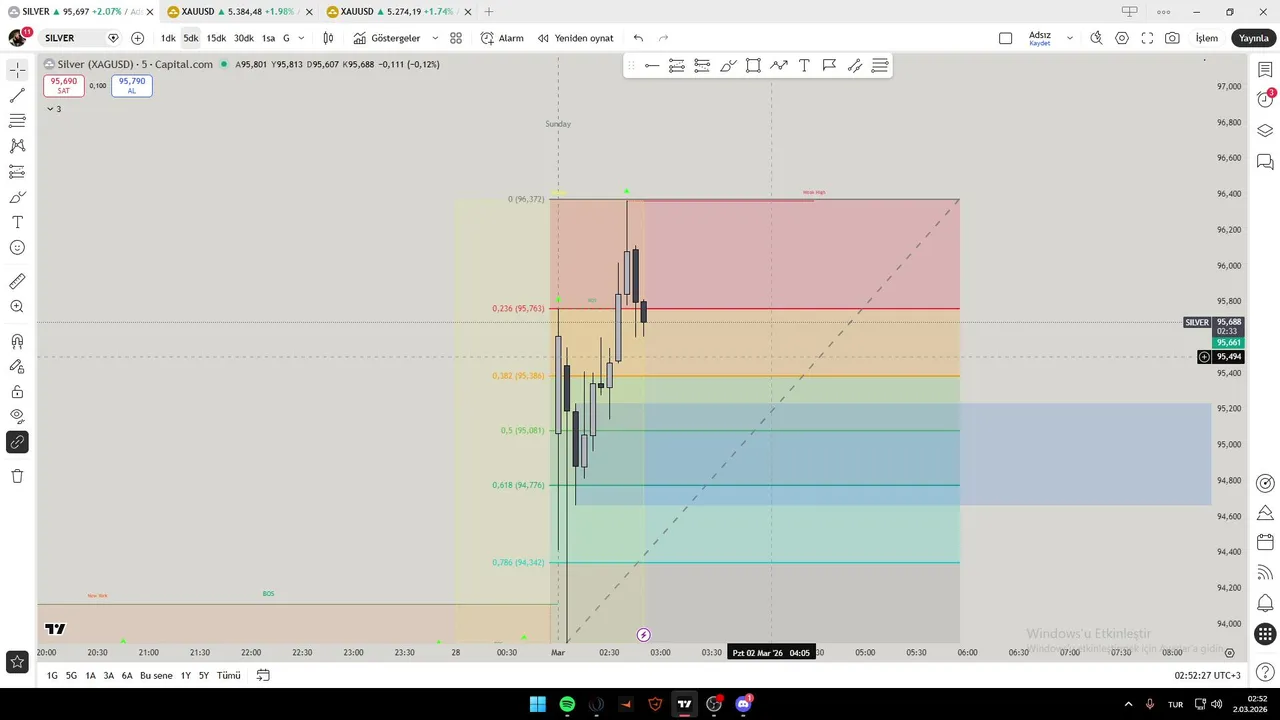Image resolution: width=1280 pixels, height=720 pixels.
Task: Click the Yayınla publish button
Action: tap(1254, 38)
